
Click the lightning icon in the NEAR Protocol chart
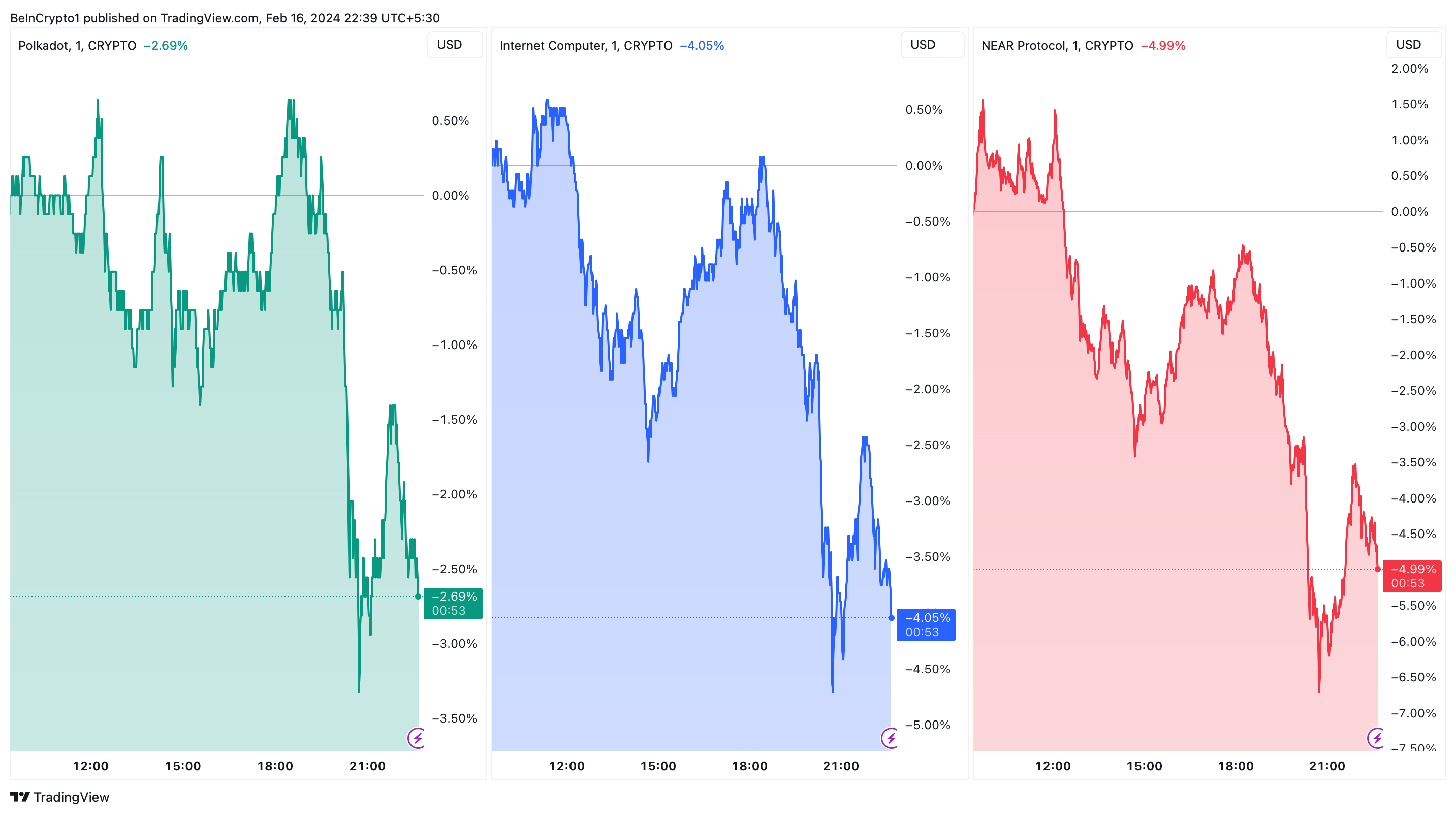click(1376, 738)
